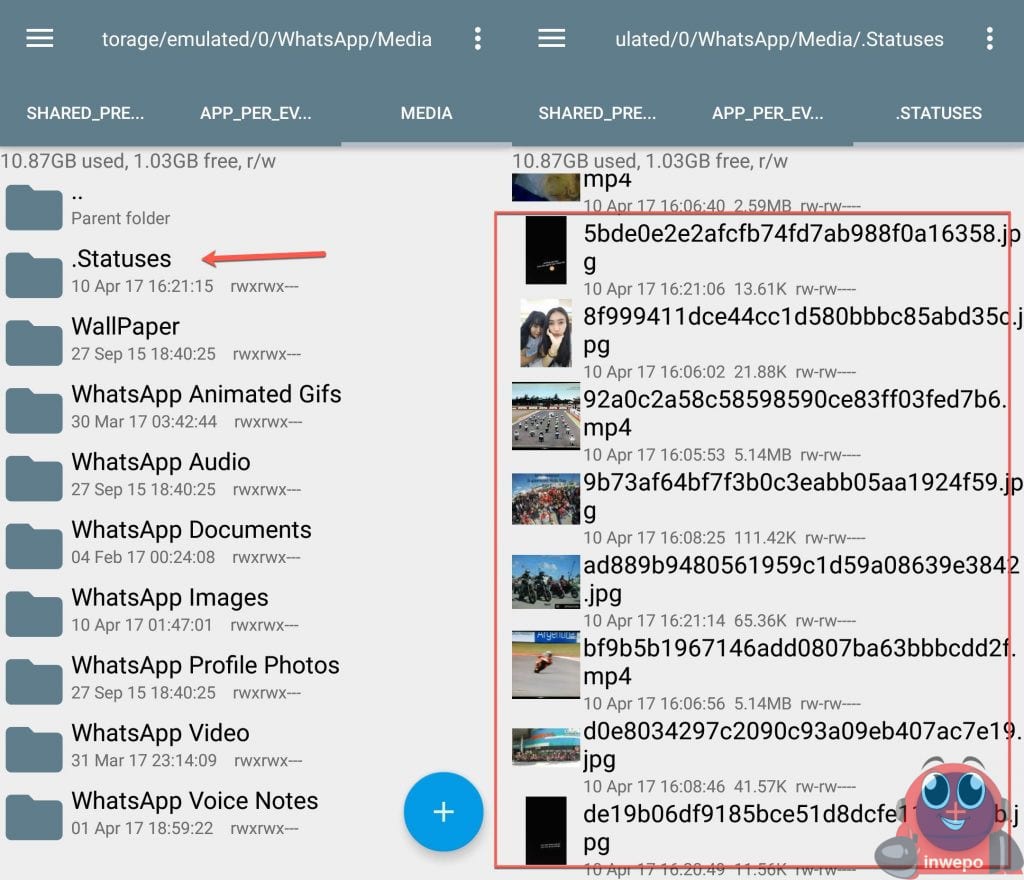Switch to SHARED_PRE... tab in the .Statuses pane

point(597,113)
